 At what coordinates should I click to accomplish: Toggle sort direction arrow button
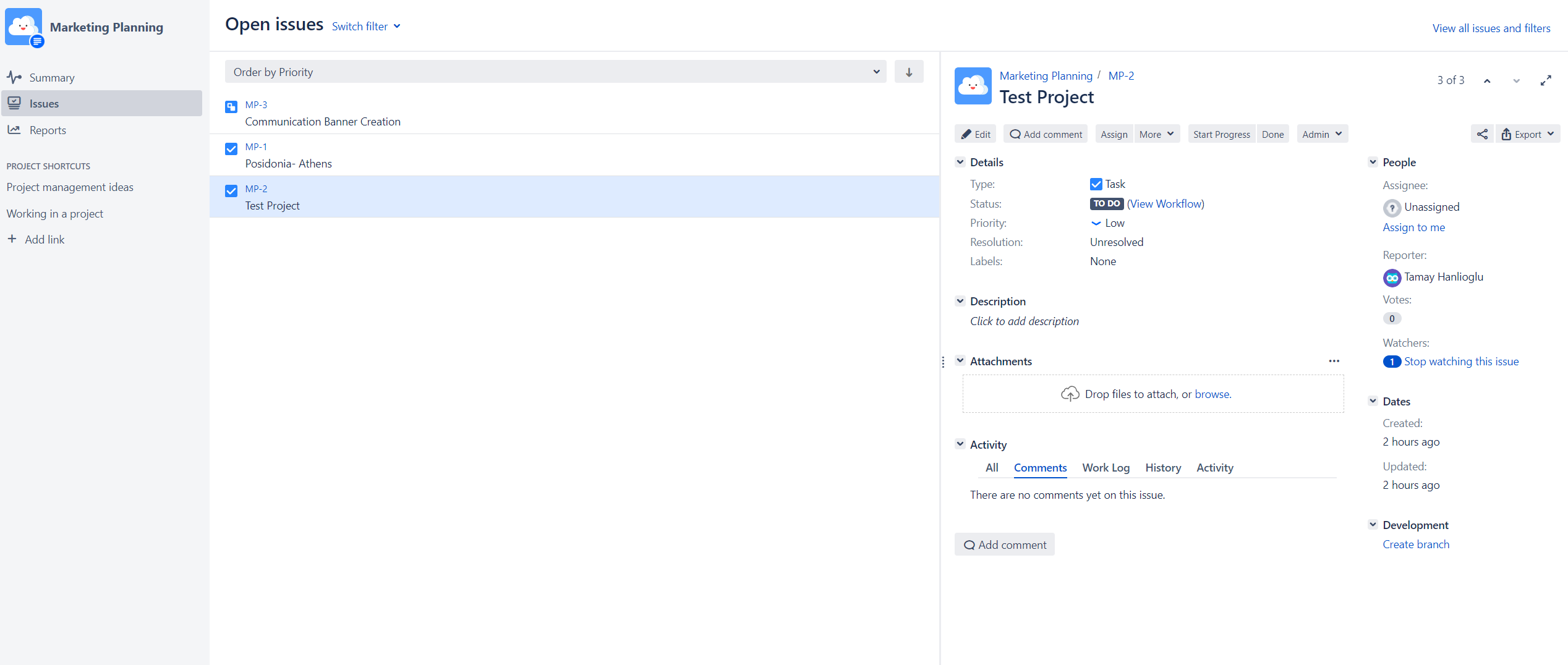click(909, 72)
